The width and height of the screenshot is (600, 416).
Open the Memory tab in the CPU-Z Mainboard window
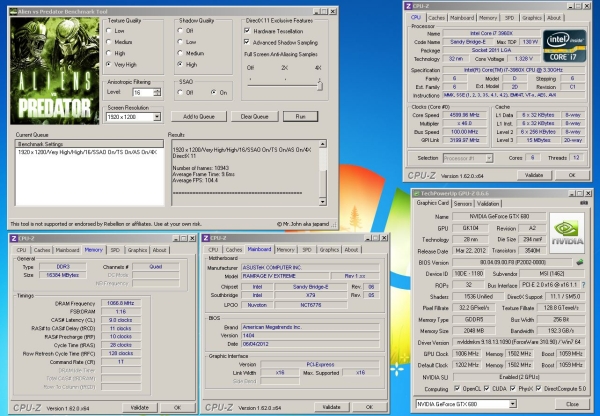pos(285,250)
